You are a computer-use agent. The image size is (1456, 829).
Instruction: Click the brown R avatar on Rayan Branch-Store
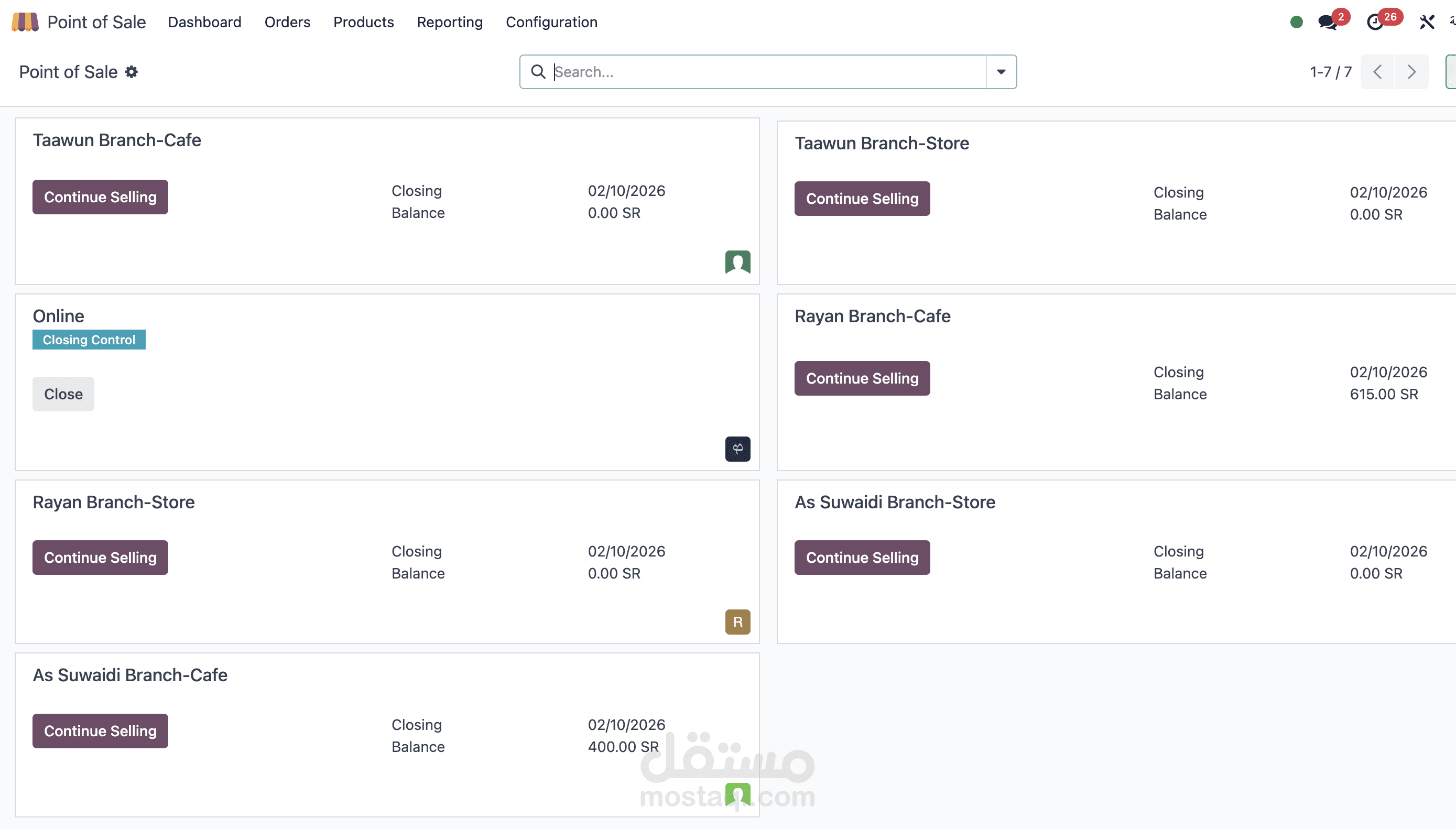[737, 621]
